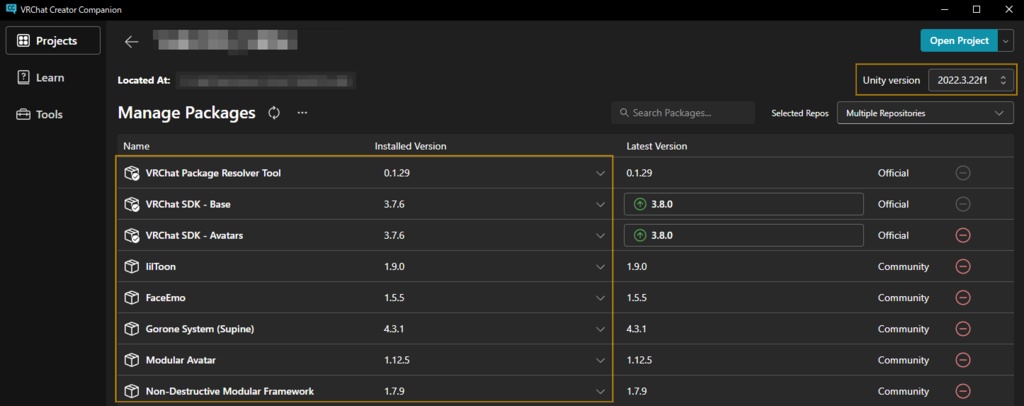Image resolution: width=1024 pixels, height=406 pixels.
Task: Update VRChat SDK - Base to 3.8.0
Action: (x=744, y=204)
